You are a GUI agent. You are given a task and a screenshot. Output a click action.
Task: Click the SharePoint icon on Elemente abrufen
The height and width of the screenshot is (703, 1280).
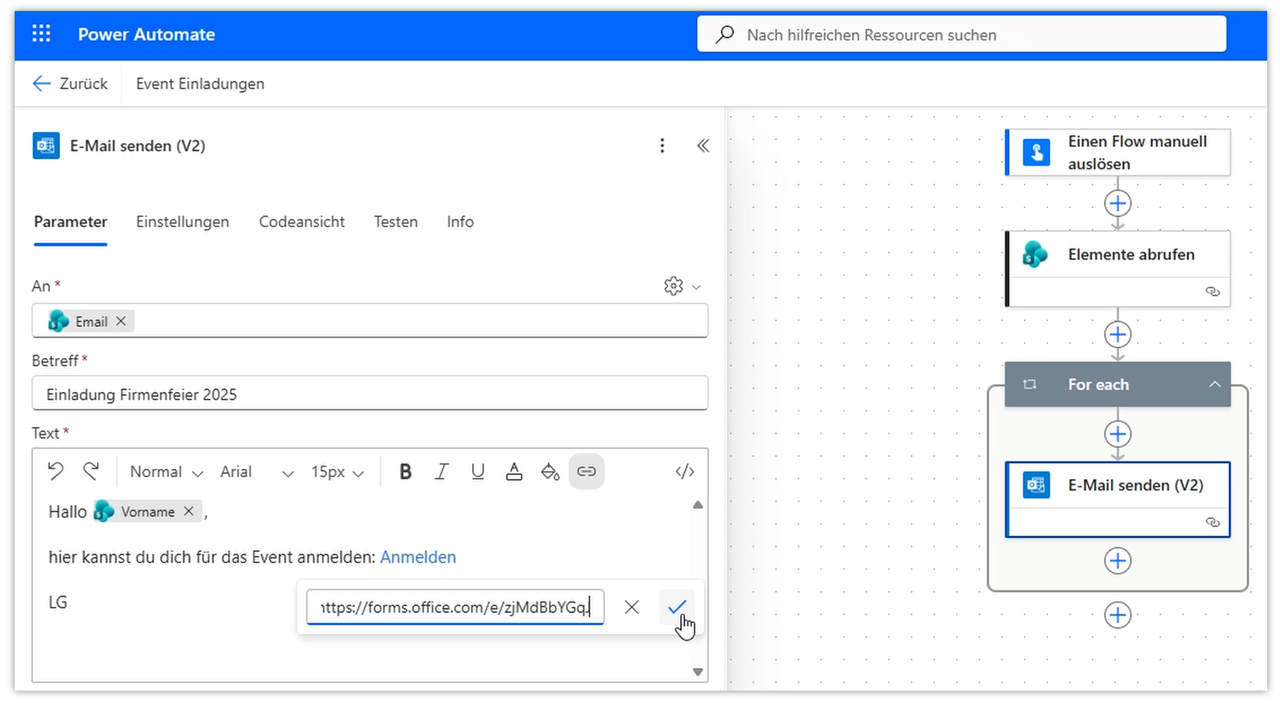[1035, 255]
